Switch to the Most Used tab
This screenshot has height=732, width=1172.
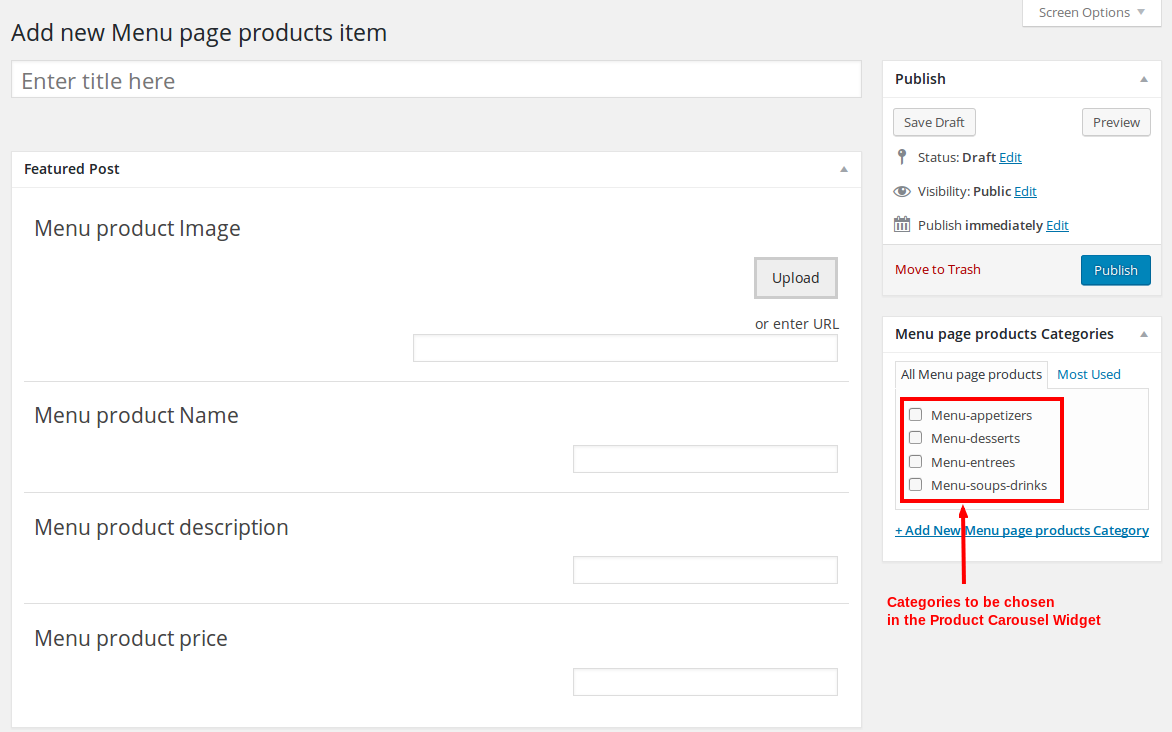[x=1088, y=374]
